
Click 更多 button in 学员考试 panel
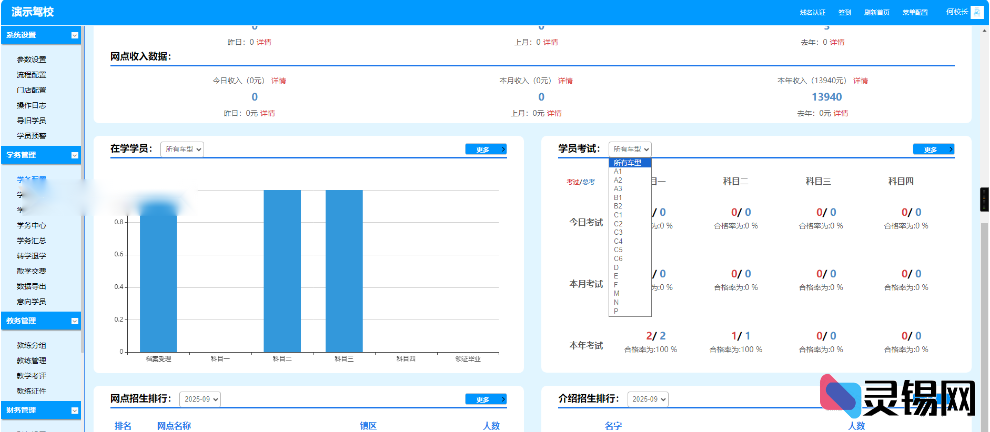(x=934, y=149)
